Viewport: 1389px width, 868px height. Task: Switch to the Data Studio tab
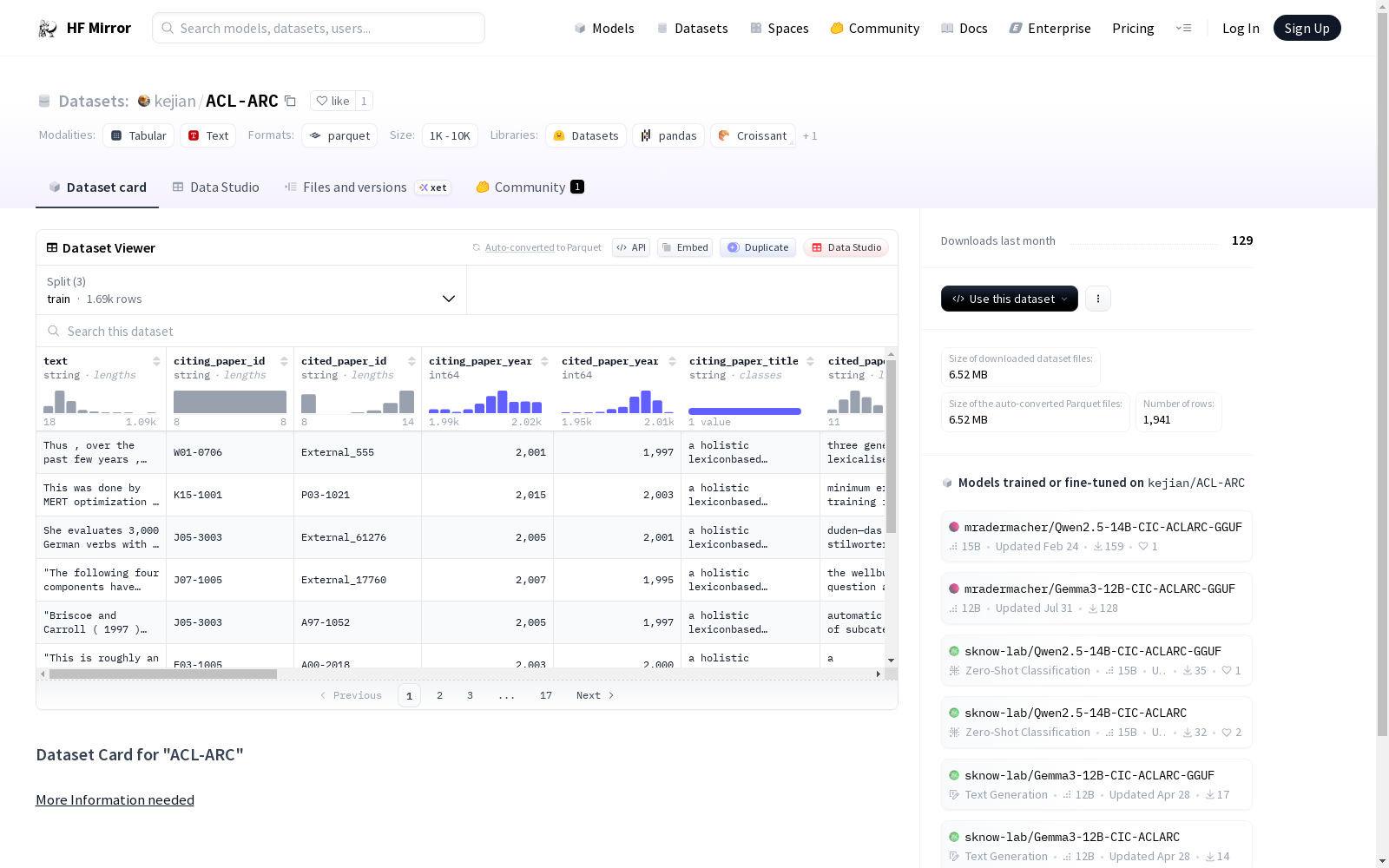(x=215, y=187)
